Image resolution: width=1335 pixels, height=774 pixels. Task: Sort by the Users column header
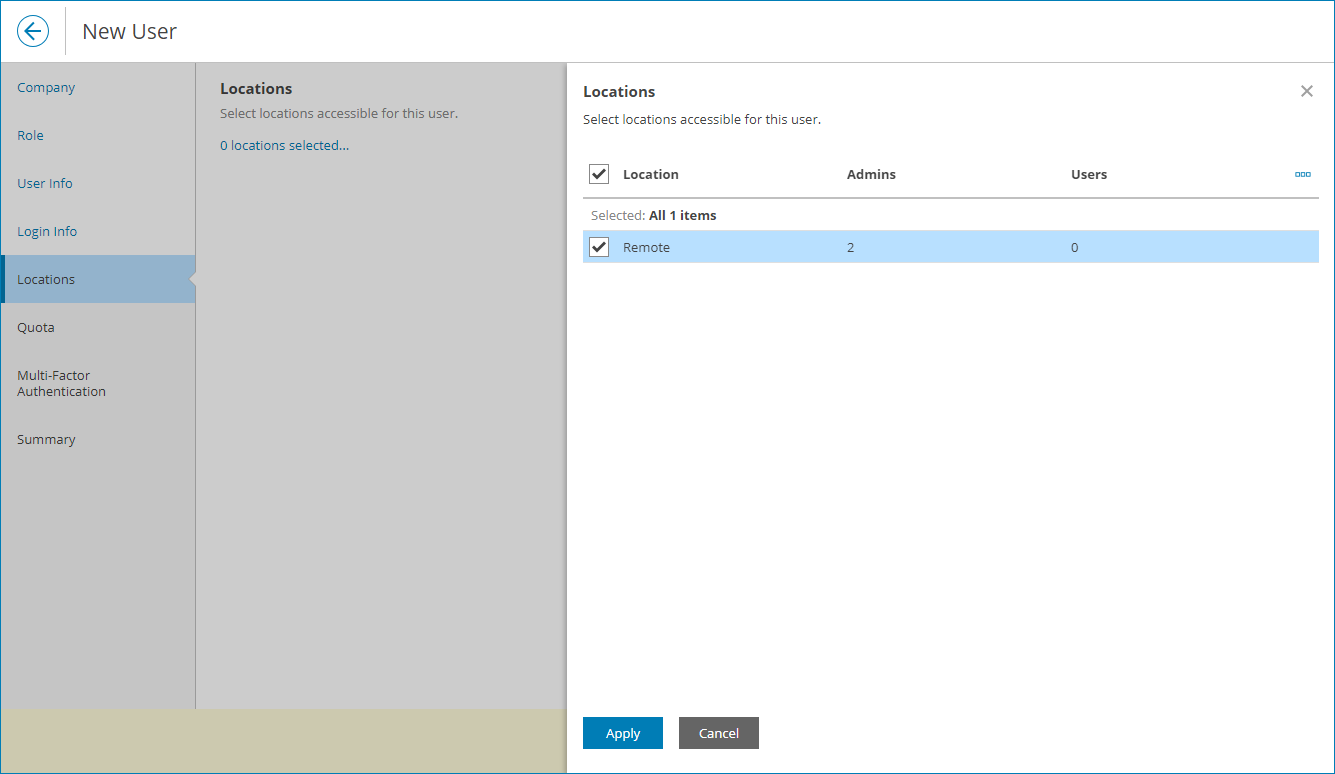pyautogui.click(x=1089, y=174)
